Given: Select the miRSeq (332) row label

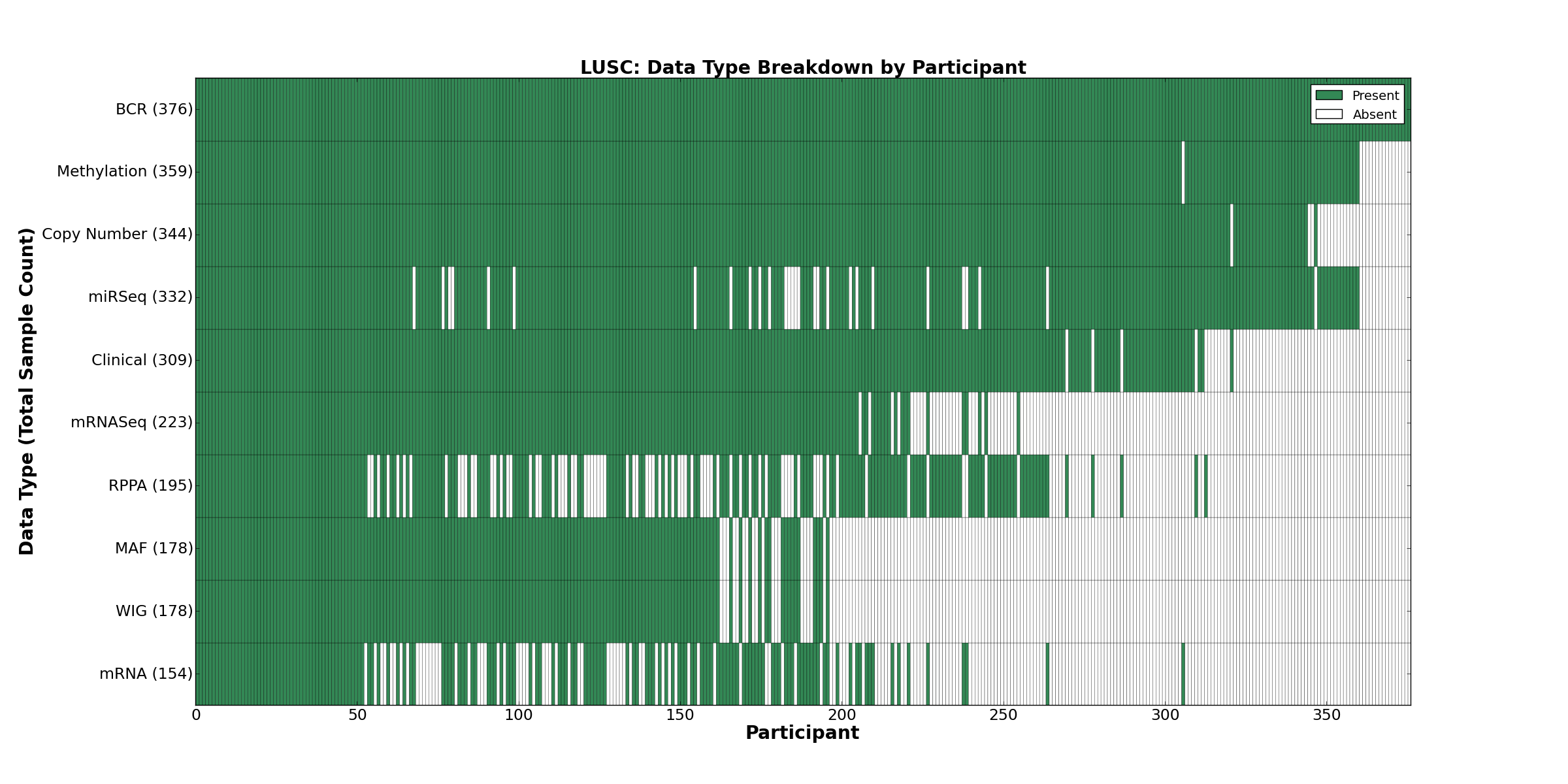Looking at the screenshot, I should tap(140, 297).
